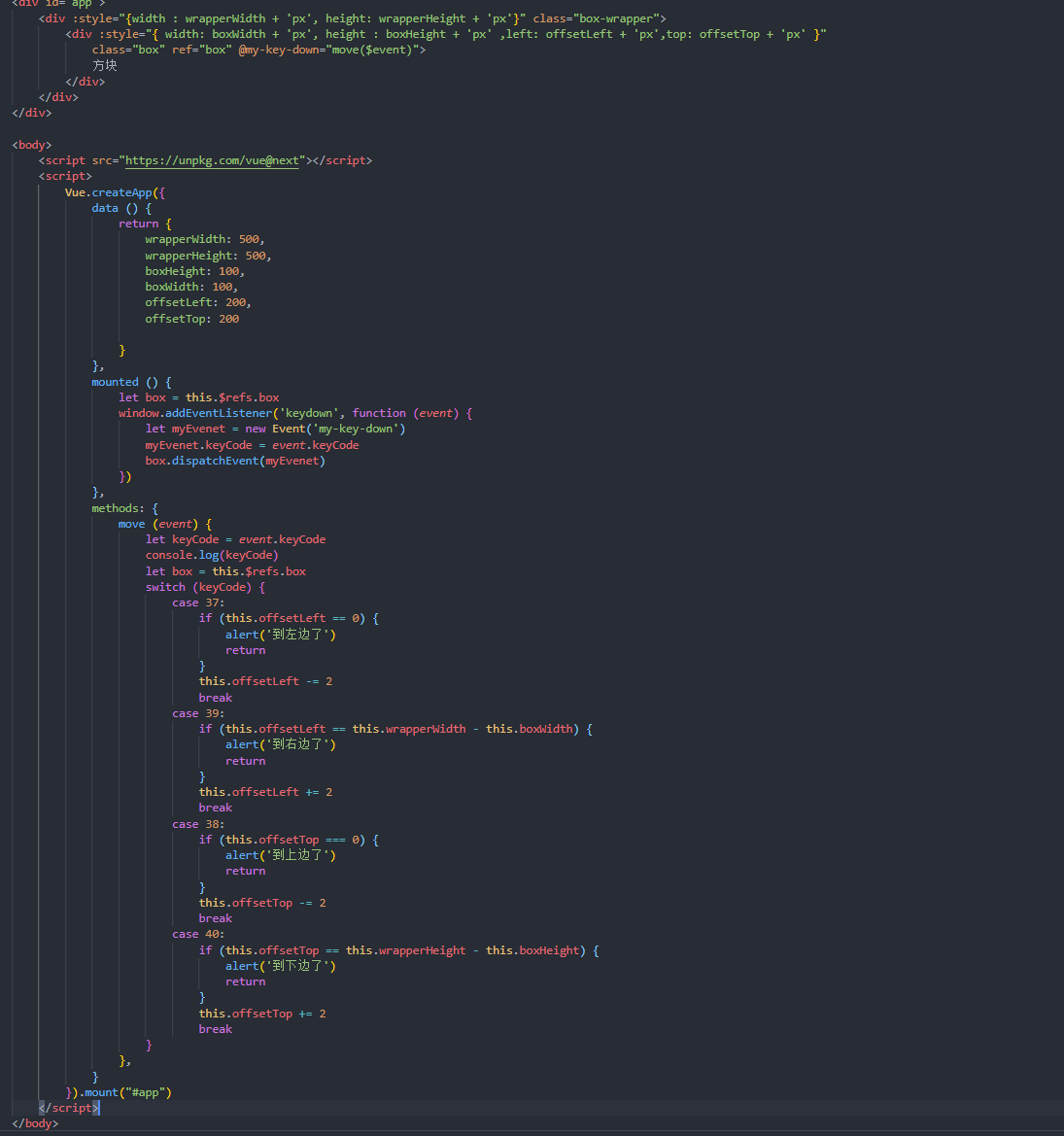Click the wrapperWidth - this.boxWidth condition line

click(395, 730)
